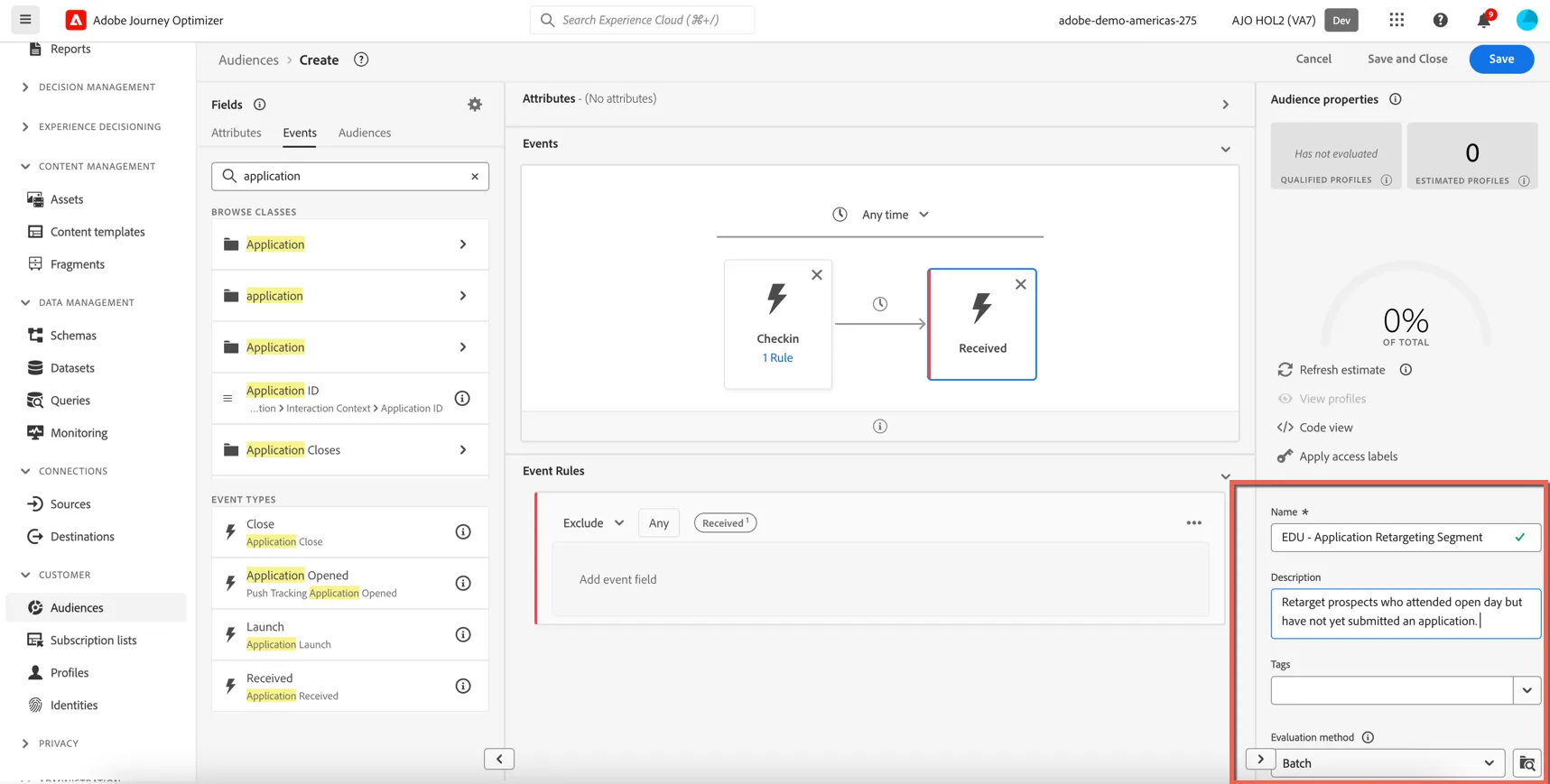1550x784 pixels.
Task: Collapse Content Management section
Action: pos(25,167)
